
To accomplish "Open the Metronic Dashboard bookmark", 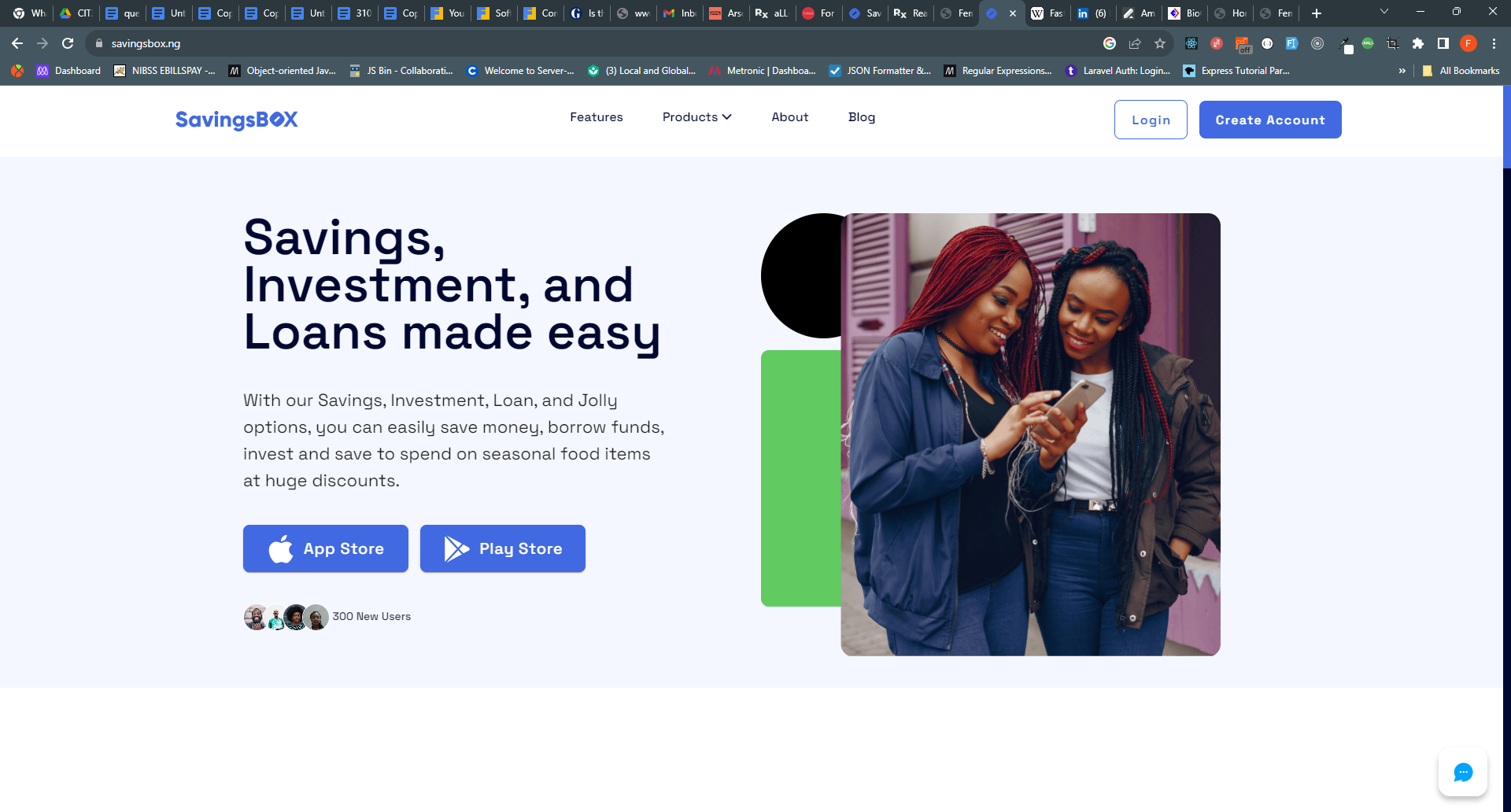I will [x=762, y=71].
